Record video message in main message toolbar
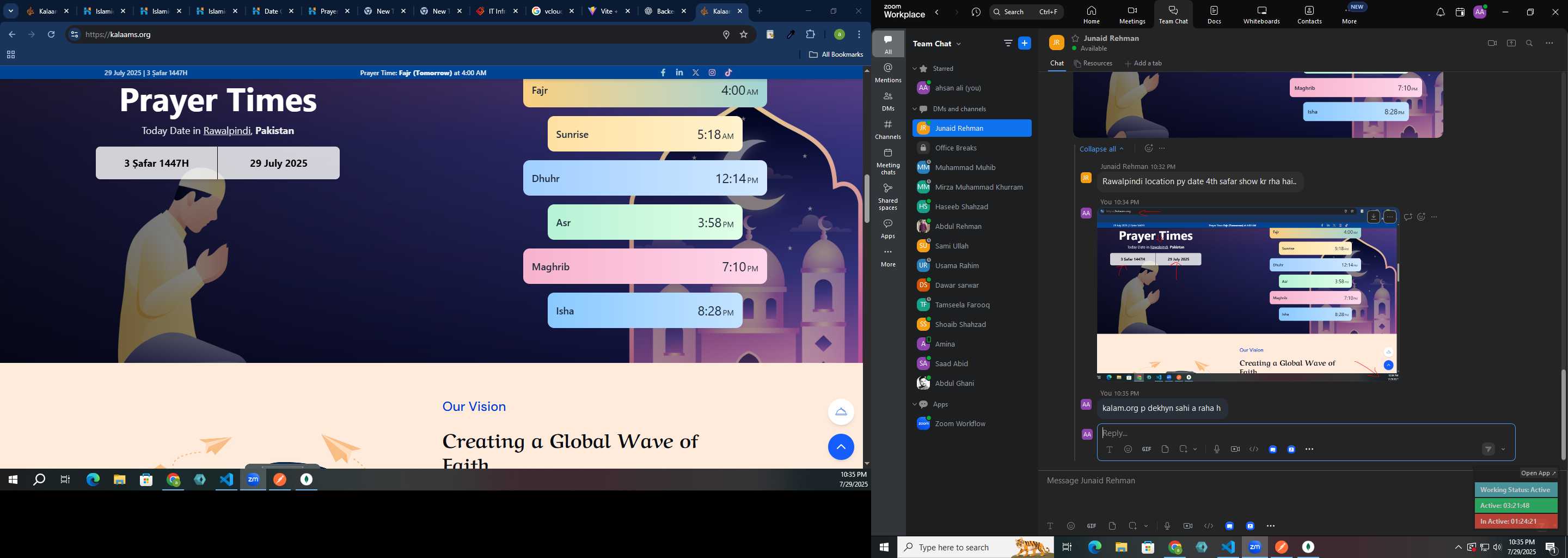This screenshot has width=1568, height=558. tap(1187, 526)
